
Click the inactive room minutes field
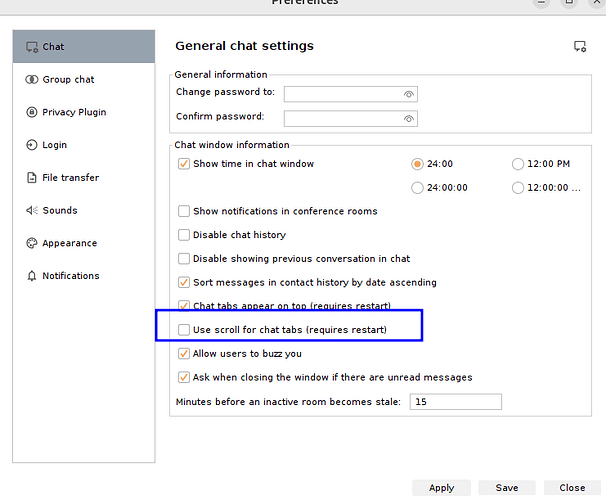[x=454, y=402]
